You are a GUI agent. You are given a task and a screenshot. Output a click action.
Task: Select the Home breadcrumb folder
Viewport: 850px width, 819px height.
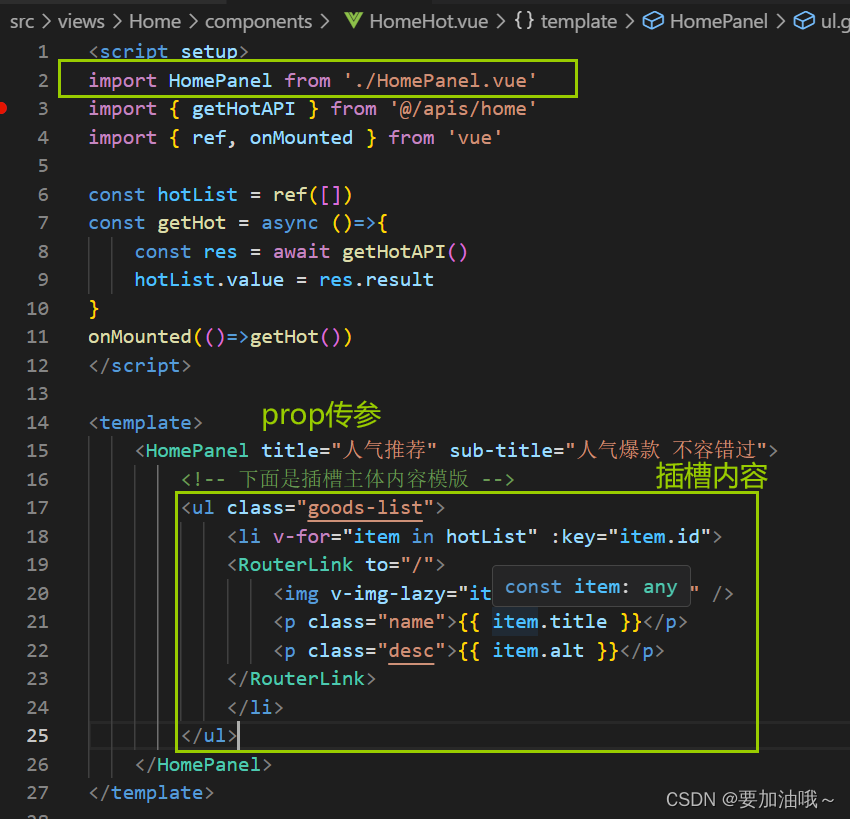click(x=155, y=22)
